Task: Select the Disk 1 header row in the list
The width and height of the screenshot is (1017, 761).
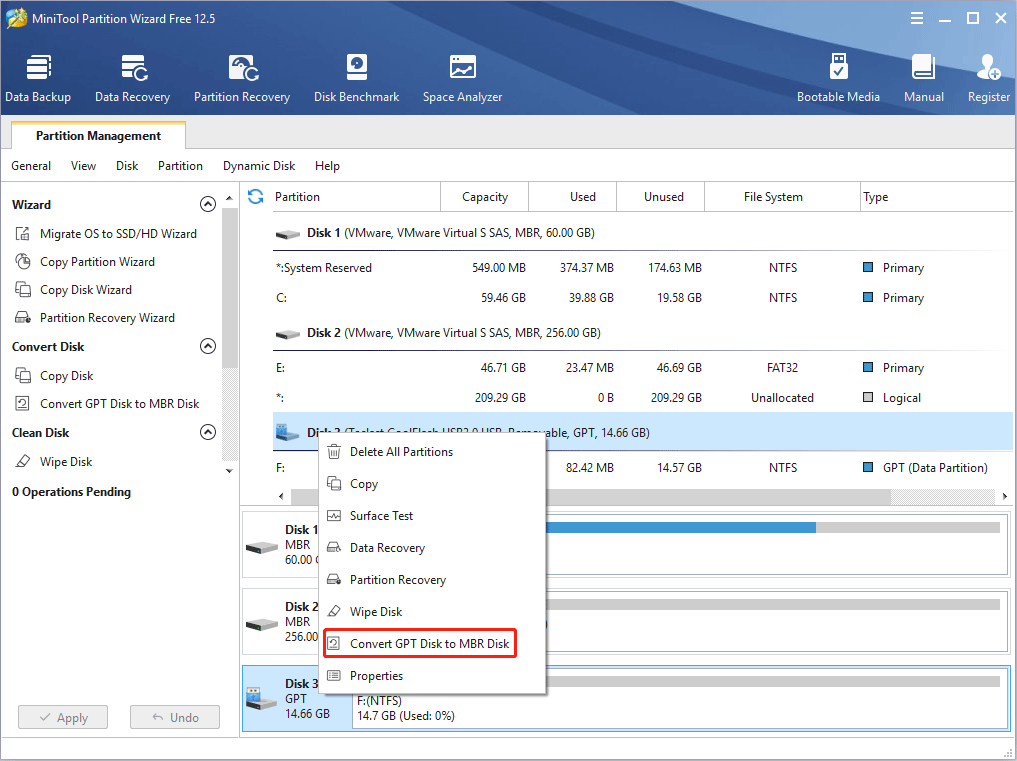Action: point(642,233)
